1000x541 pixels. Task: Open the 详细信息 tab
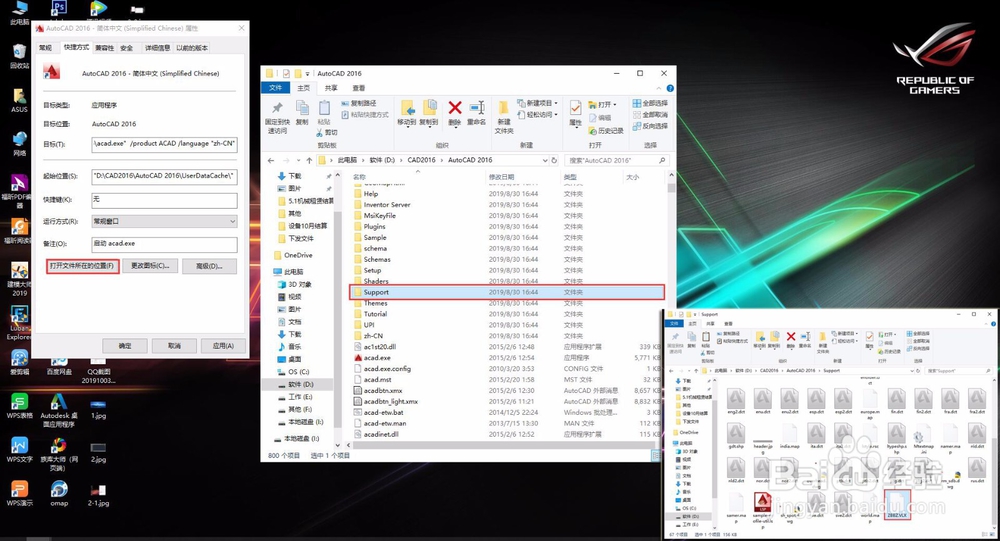157,48
